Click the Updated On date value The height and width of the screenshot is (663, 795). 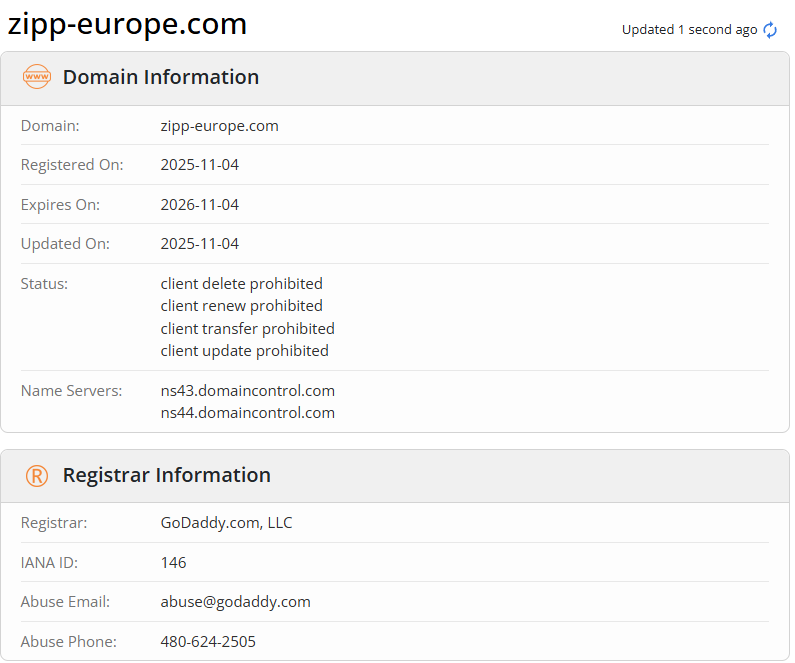[200, 244]
